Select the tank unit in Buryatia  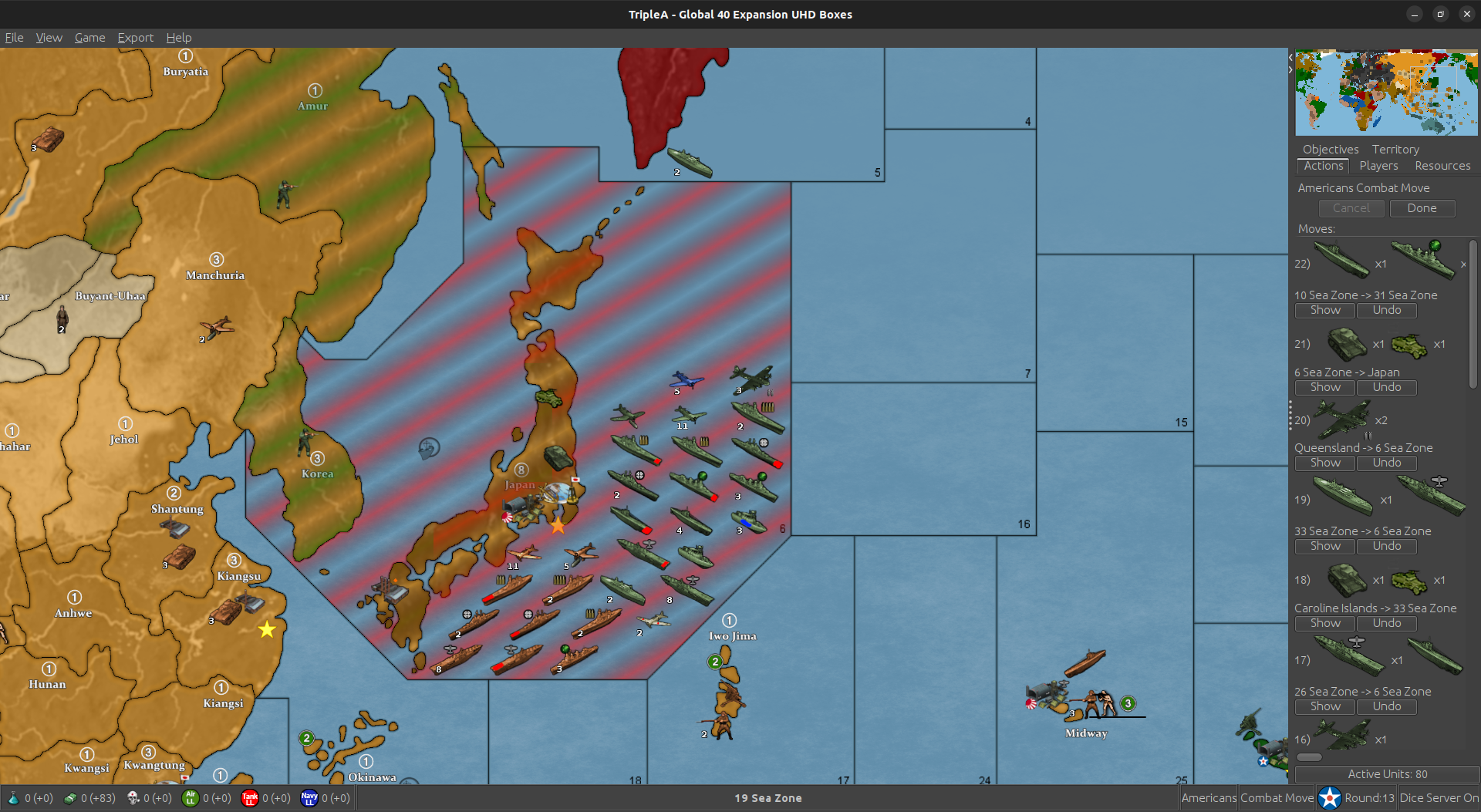coord(49,140)
